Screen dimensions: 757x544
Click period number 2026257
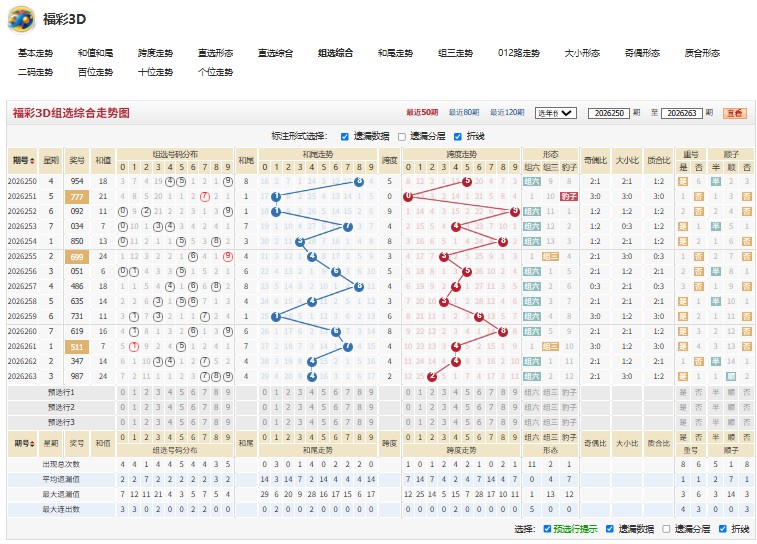tap(22, 286)
